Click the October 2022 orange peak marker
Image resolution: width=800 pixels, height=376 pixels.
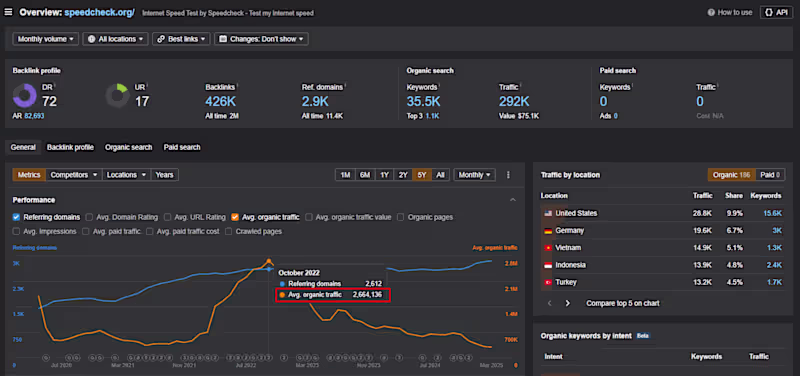[269, 261]
